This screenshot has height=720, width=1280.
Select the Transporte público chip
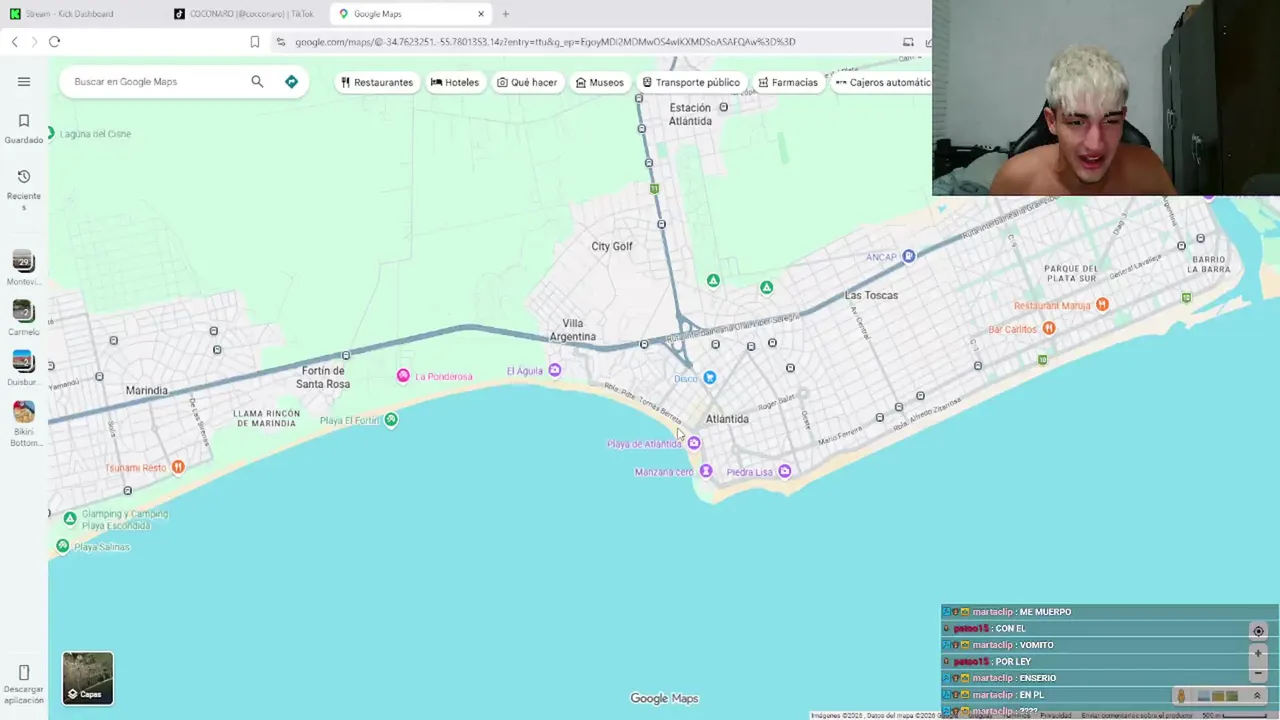691,82
